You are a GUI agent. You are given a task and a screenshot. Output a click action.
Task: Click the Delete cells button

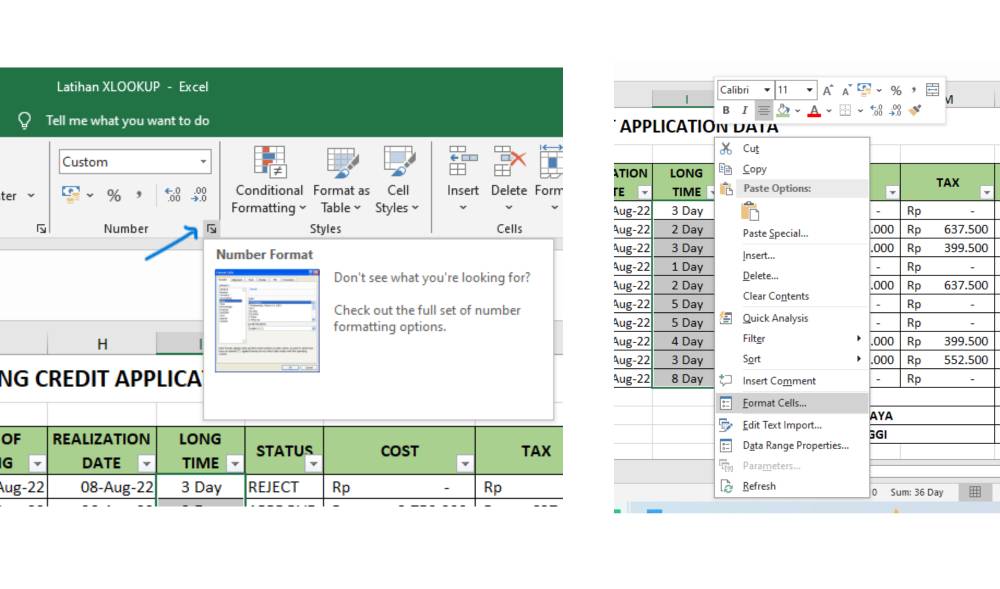click(x=508, y=180)
